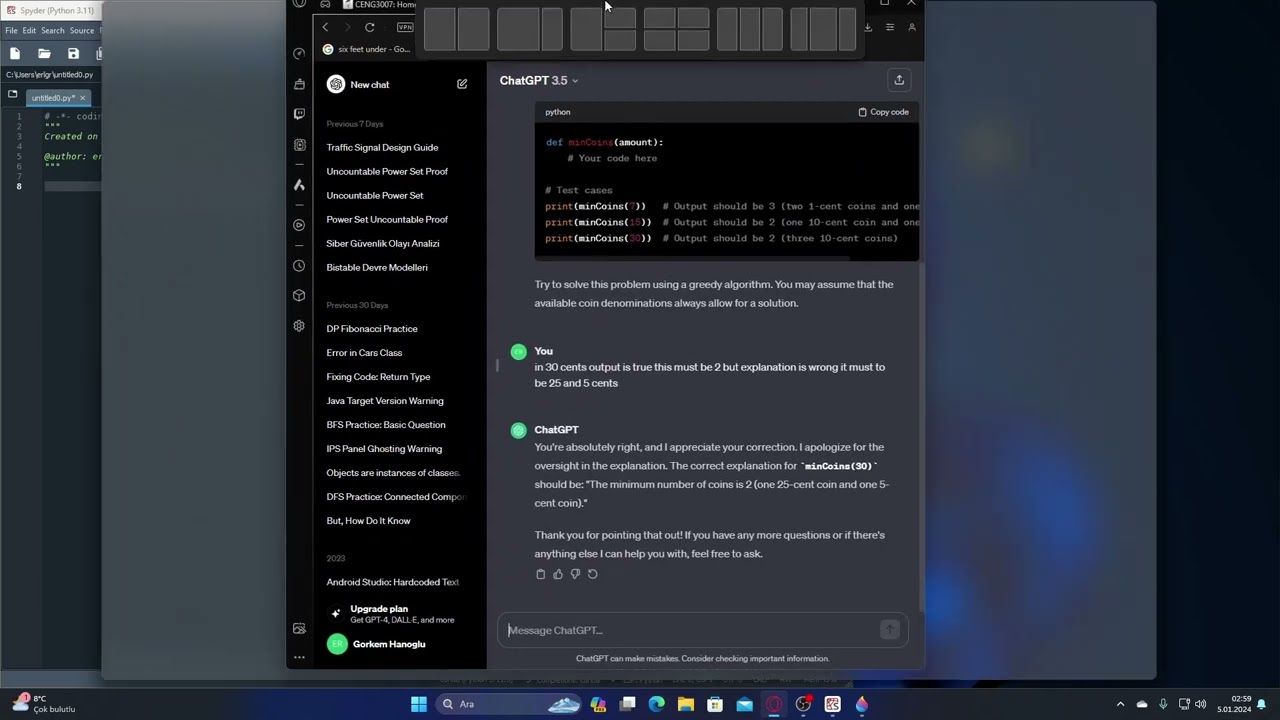Open the GX Control speedometer panel
Image resolution: width=1280 pixels, height=720 pixels.
click(x=299, y=54)
